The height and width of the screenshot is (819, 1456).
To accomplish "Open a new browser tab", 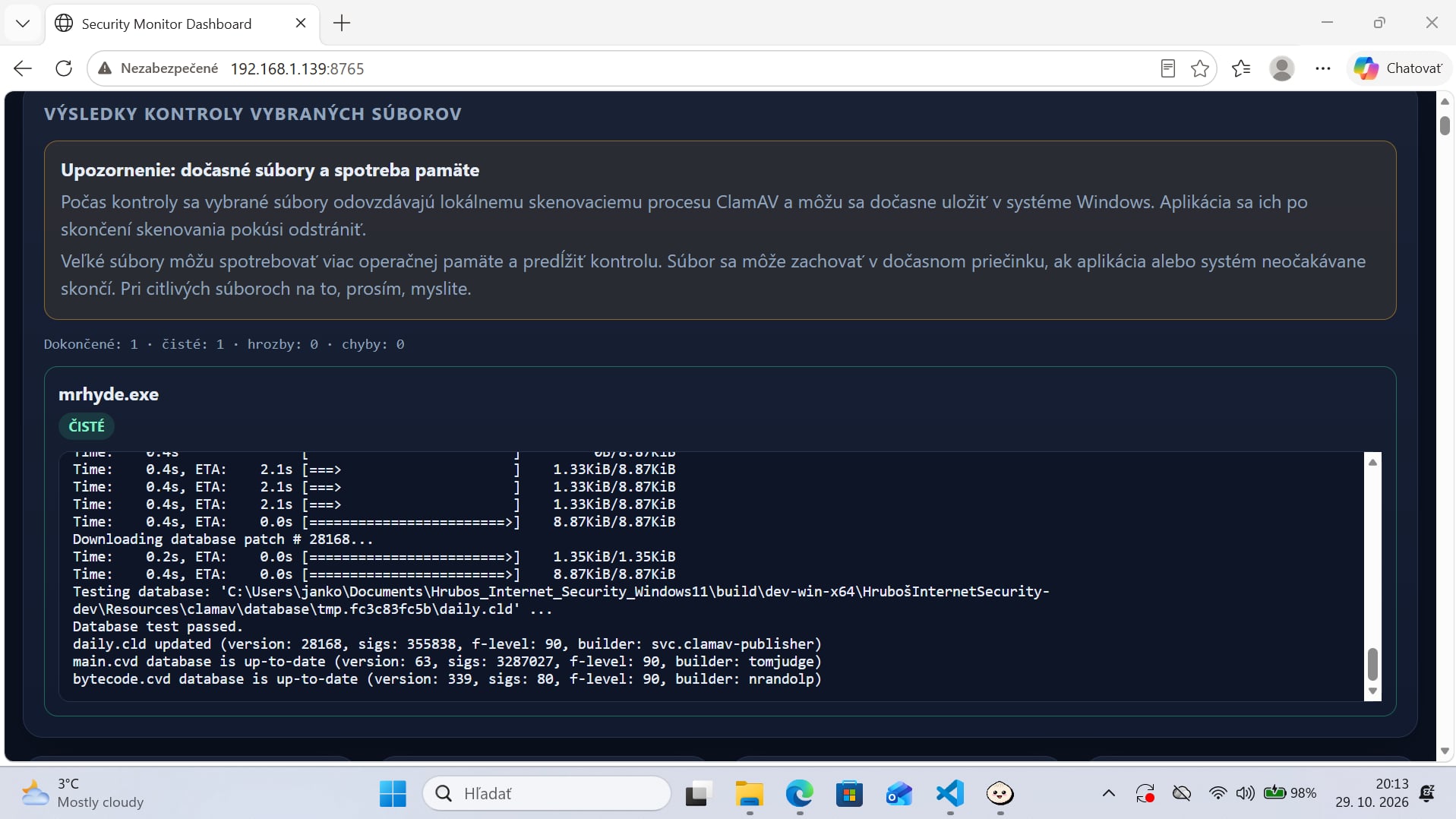I will pos(342,23).
